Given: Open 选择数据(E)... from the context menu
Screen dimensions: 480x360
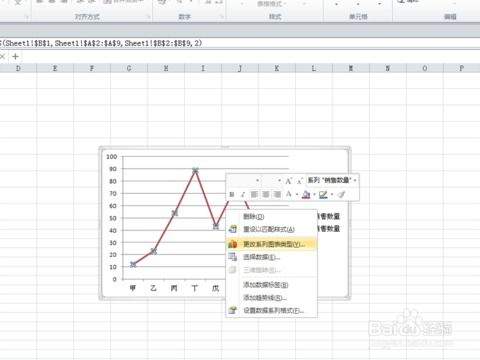Looking at the screenshot, I should pos(271,257).
